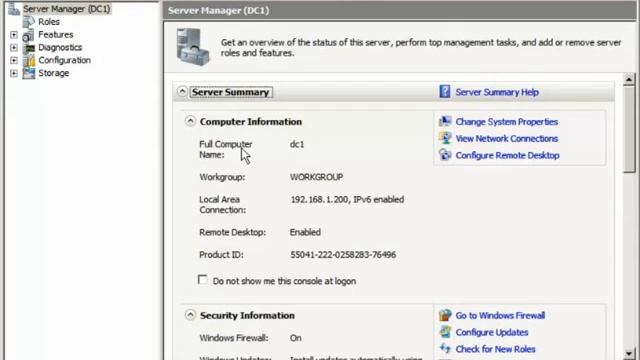Expand the Storage tree node
The image size is (640, 360).
tap(14, 73)
